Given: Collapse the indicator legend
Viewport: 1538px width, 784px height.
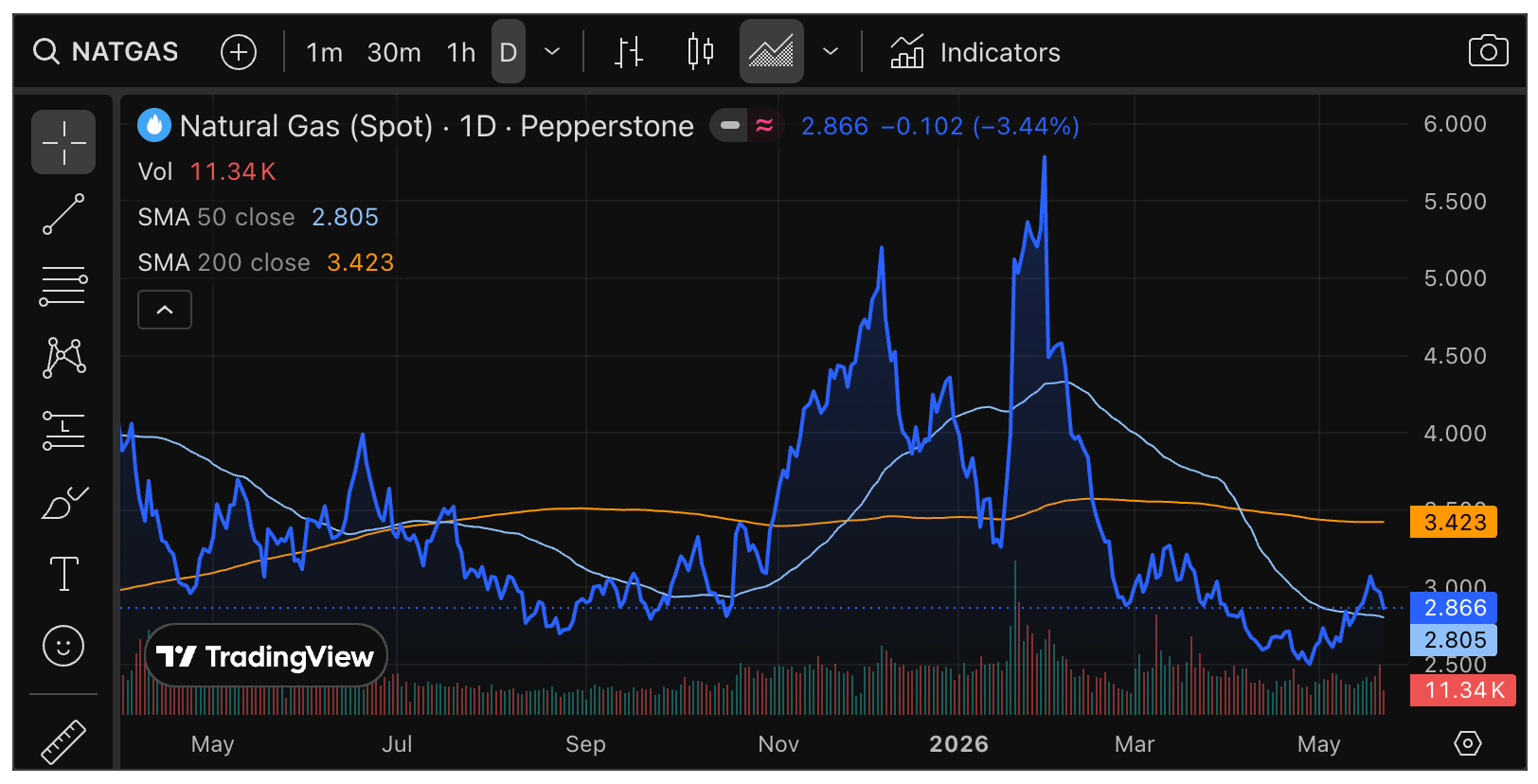Looking at the screenshot, I should pos(165,310).
